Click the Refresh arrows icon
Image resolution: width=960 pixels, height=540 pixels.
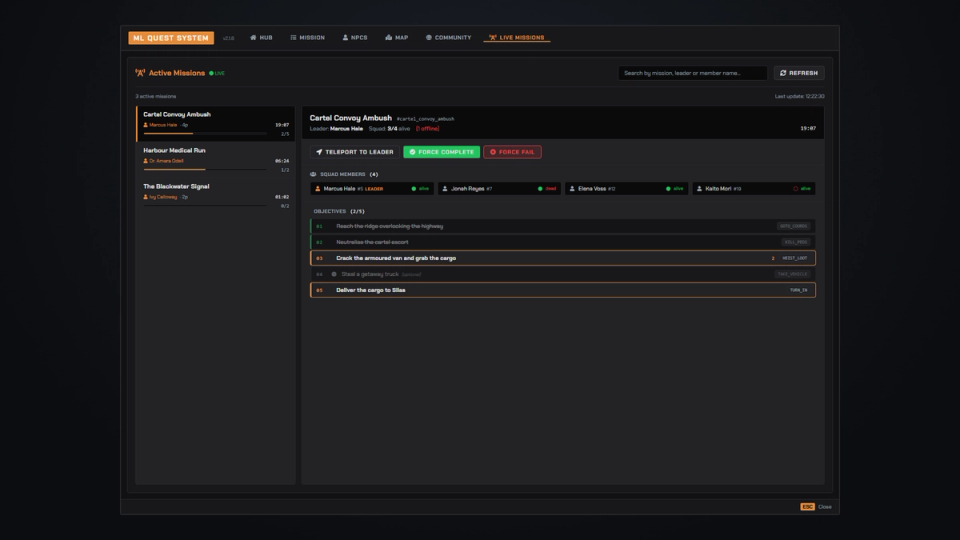click(782, 73)
